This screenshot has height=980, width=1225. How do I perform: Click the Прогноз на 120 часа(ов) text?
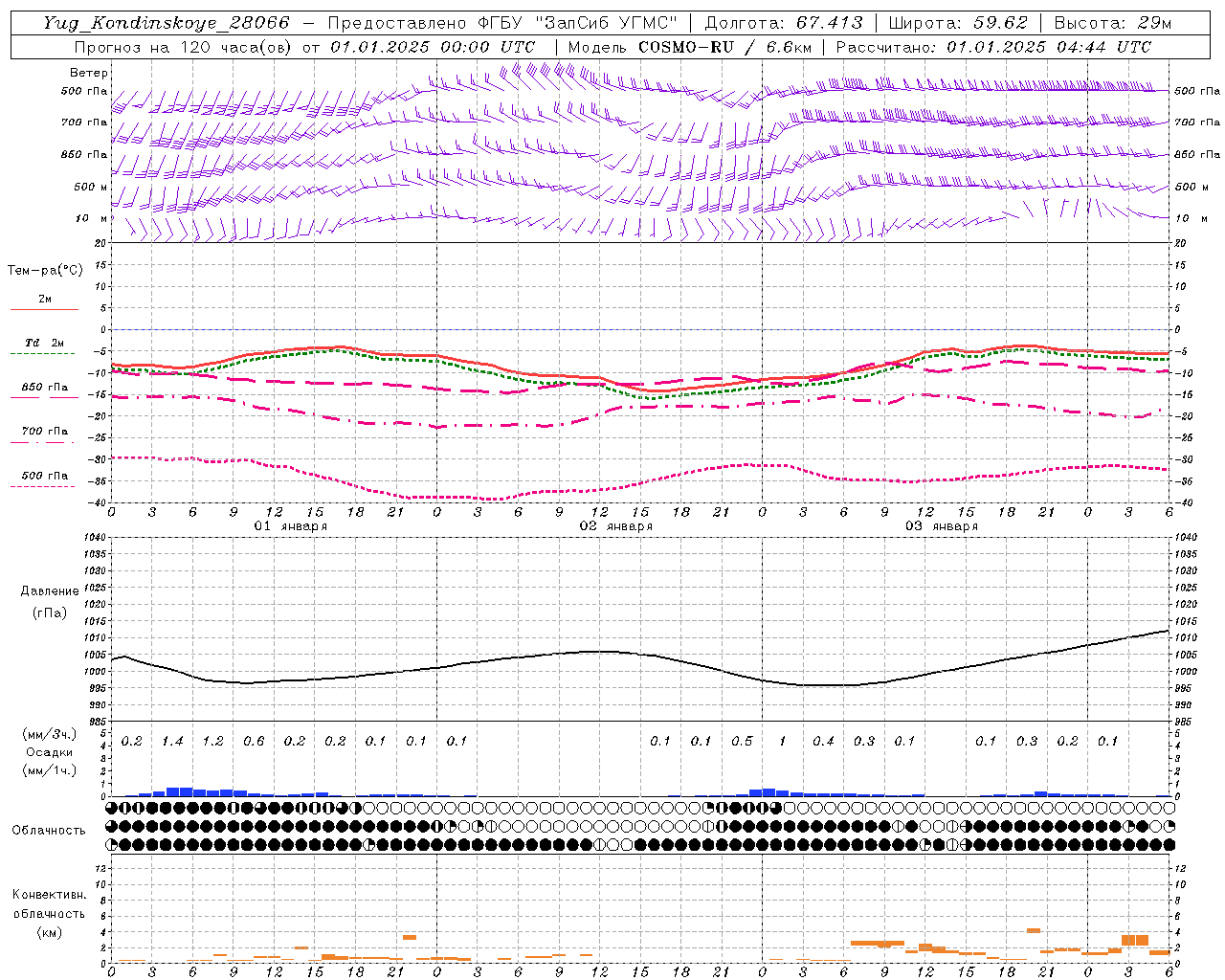185,47
